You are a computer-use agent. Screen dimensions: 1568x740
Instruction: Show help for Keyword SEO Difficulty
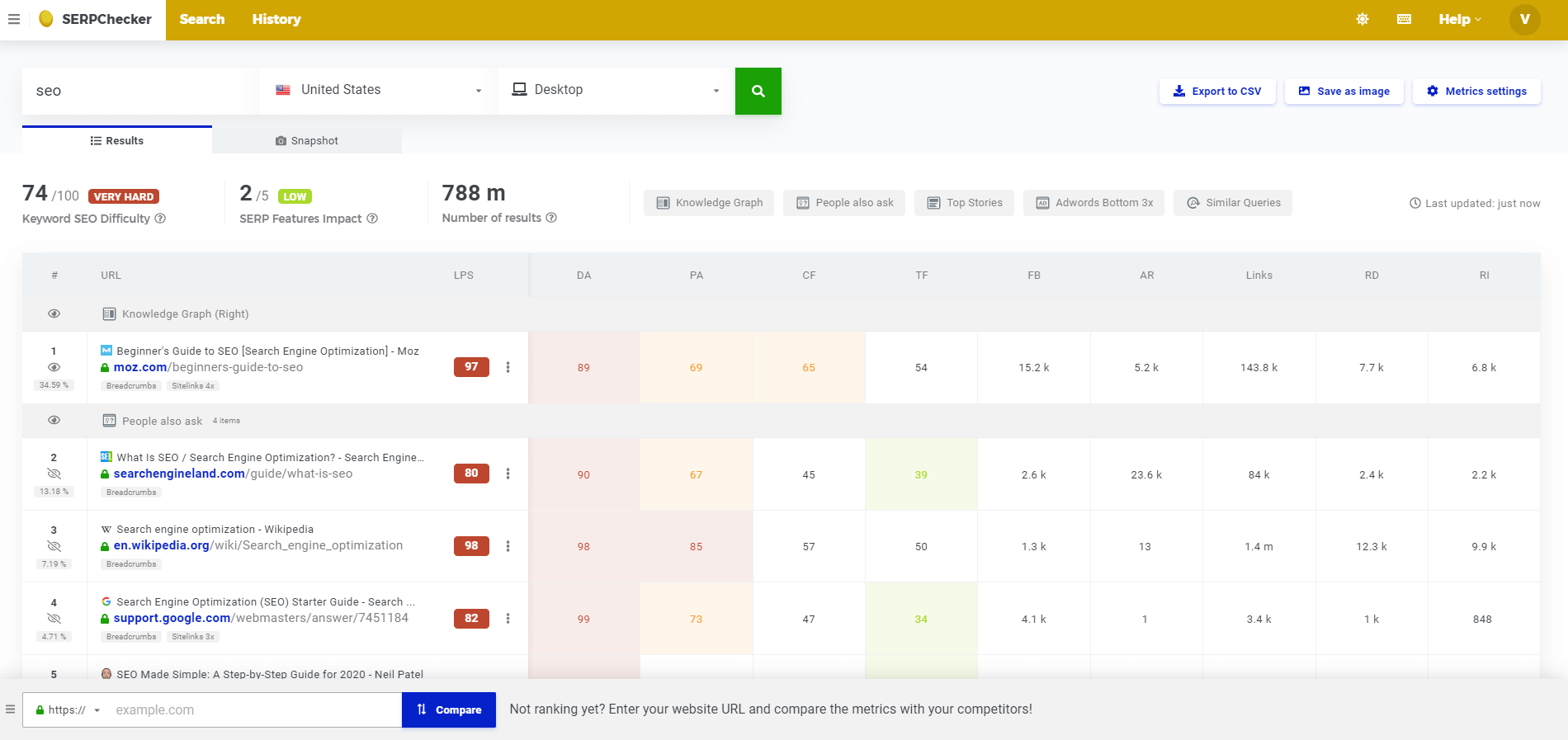[x=161, y=219]
